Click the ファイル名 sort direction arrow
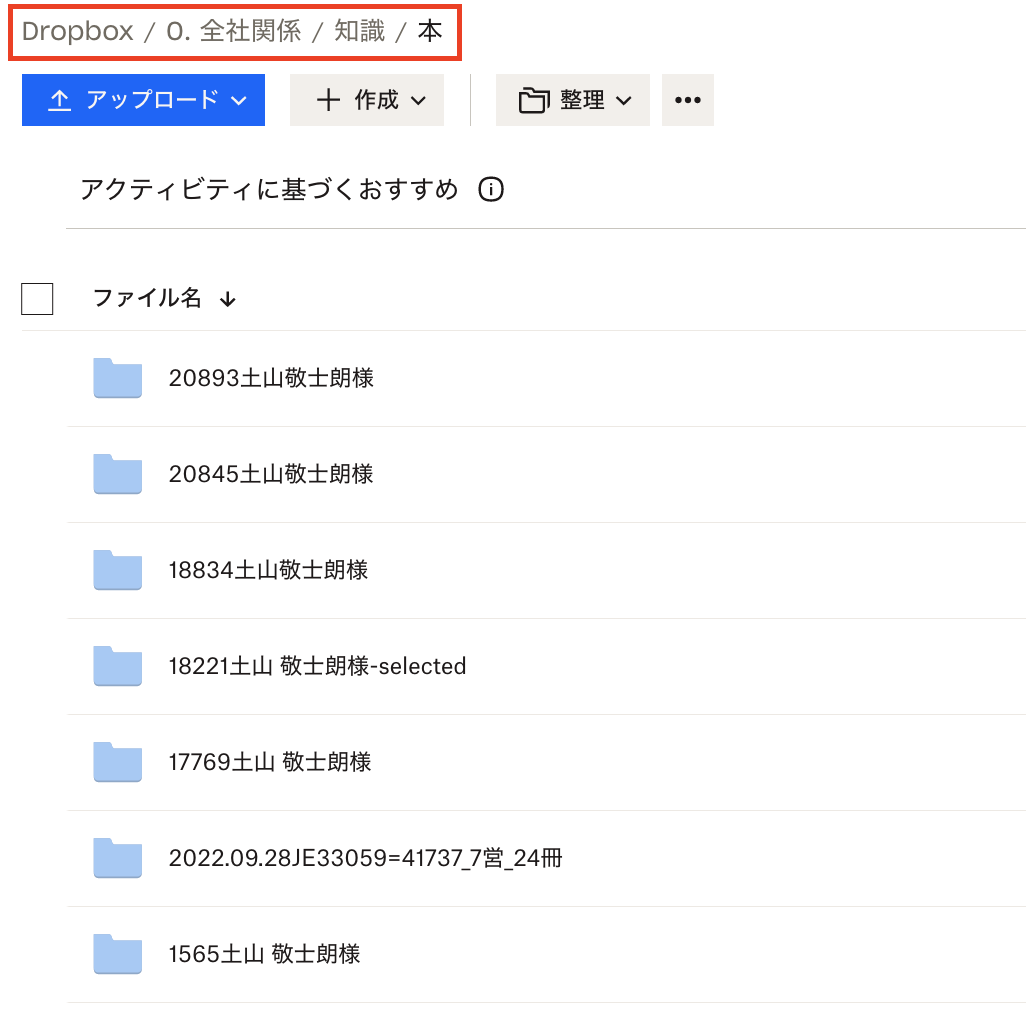 228,299
